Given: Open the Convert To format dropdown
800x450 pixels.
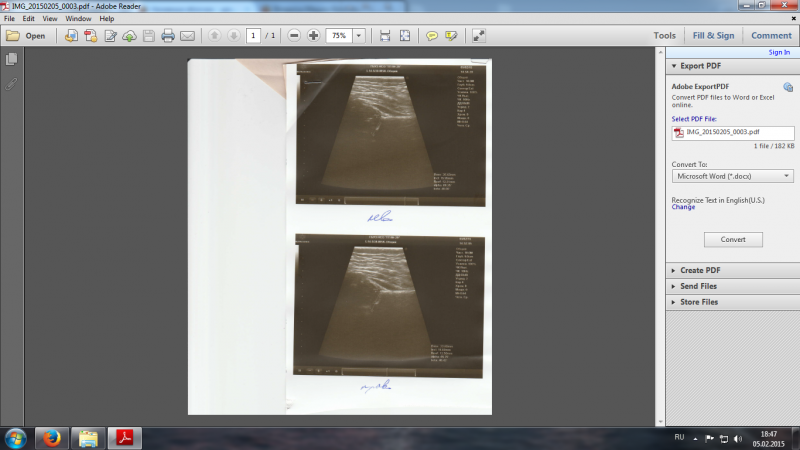Looking at the screenshot, I should (733, 176).
